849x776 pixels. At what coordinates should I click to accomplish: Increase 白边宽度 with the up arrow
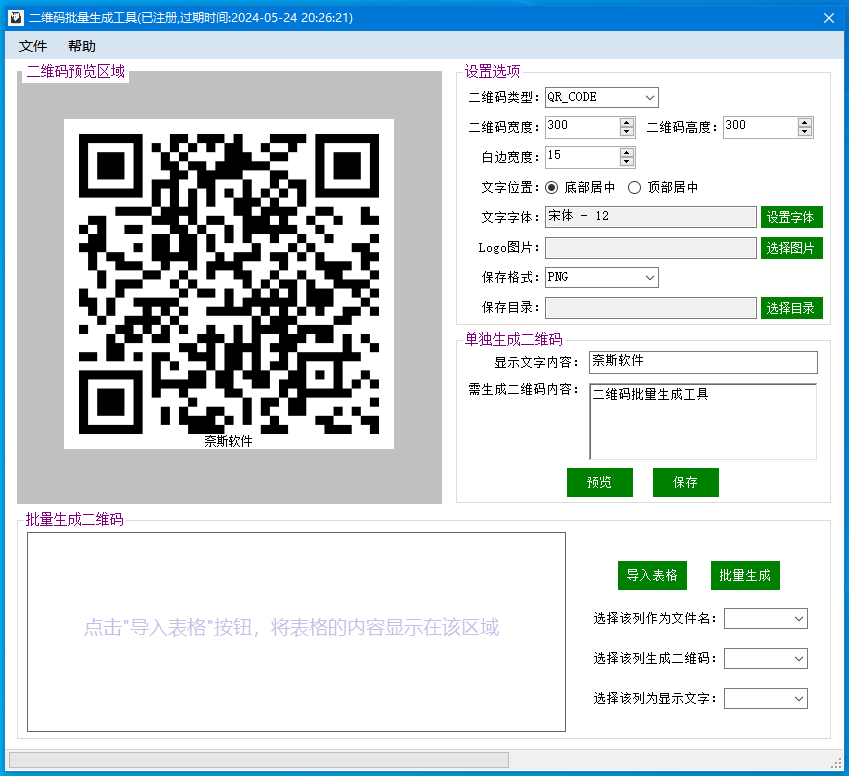(627, 153)
